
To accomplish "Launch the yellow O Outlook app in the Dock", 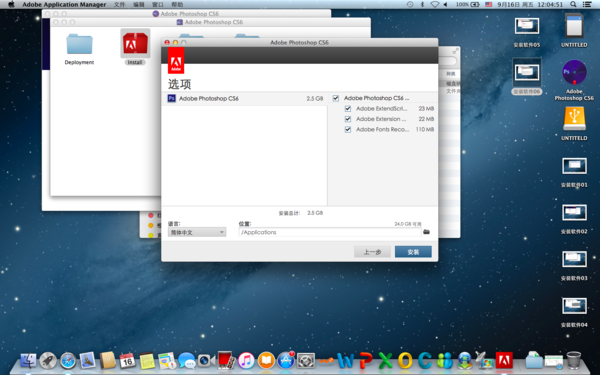I will (405, 360).
